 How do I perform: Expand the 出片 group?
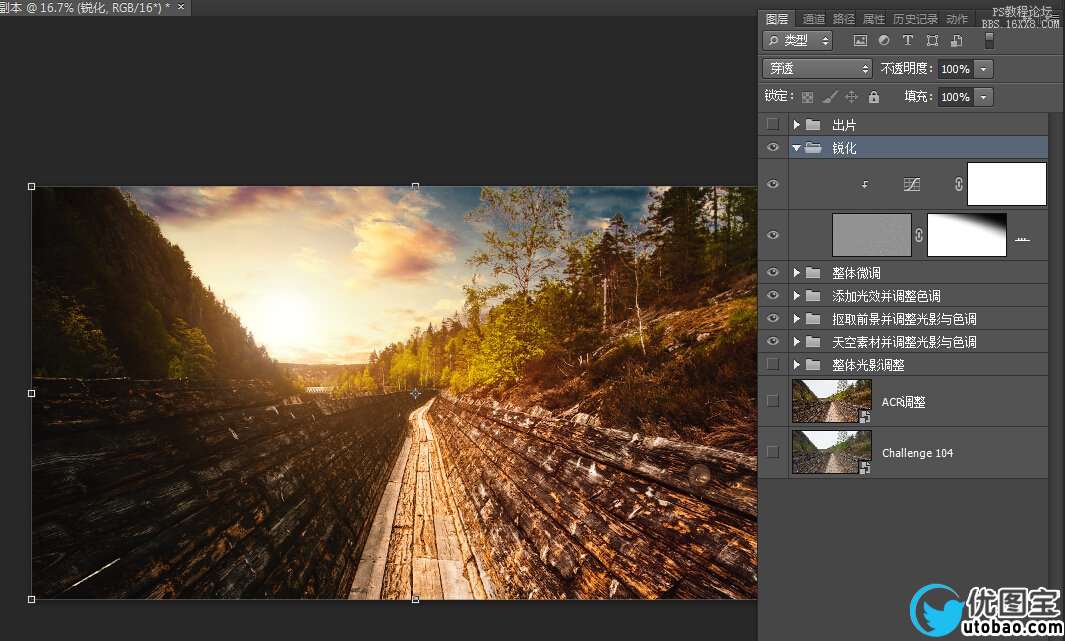pyautogui.click(x=797, y=125)
